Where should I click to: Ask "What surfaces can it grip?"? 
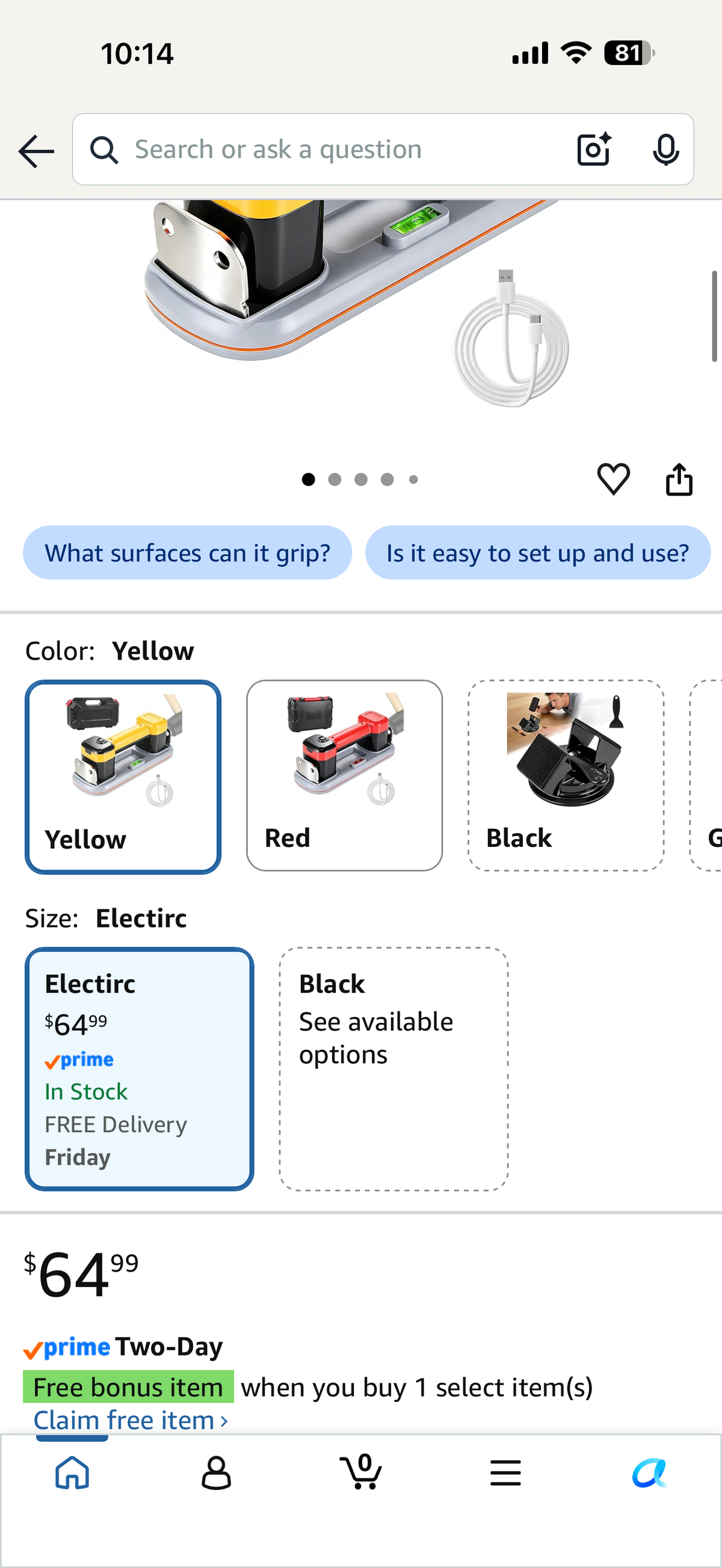[x=188, y=553]
